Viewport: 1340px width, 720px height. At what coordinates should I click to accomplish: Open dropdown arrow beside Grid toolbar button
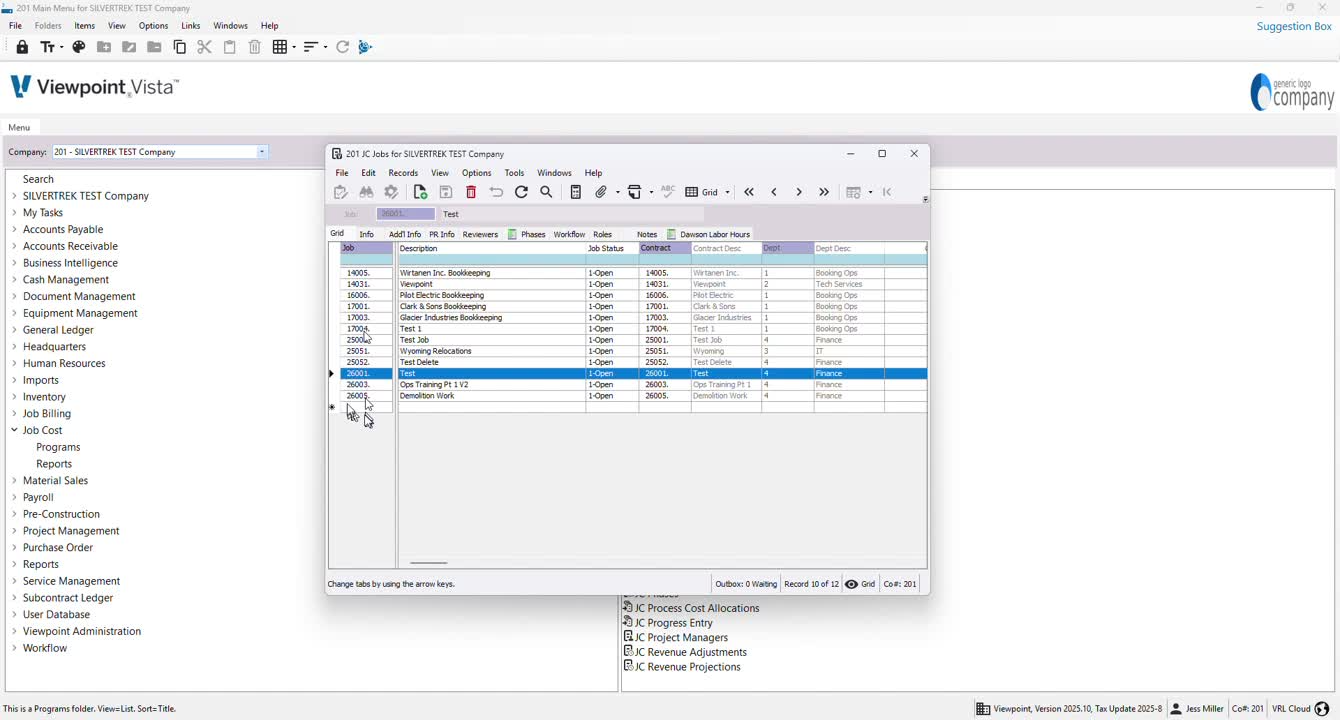[x=728, y=192]
